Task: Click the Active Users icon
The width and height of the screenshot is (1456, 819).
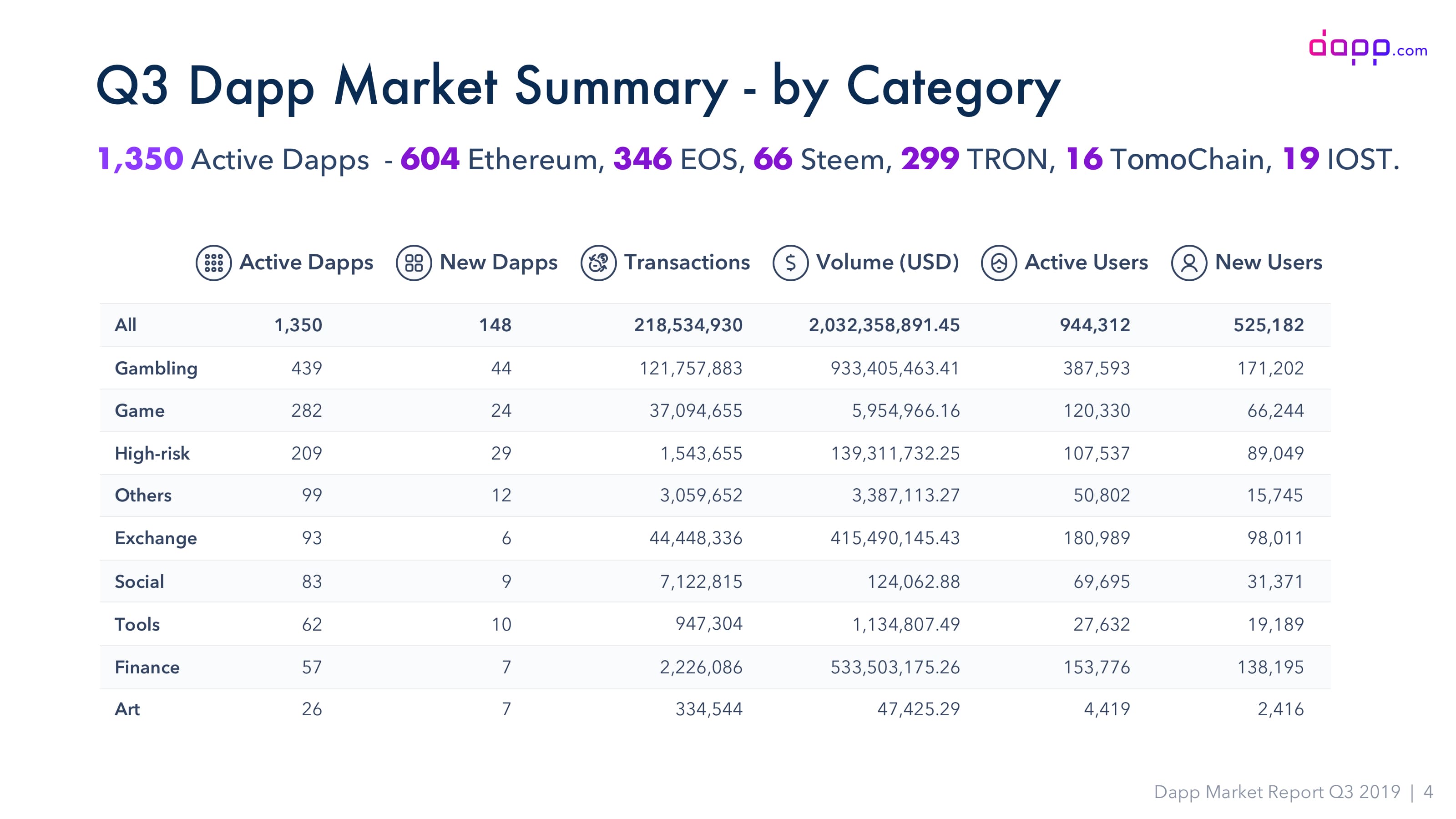Action: tap(999, 263)
